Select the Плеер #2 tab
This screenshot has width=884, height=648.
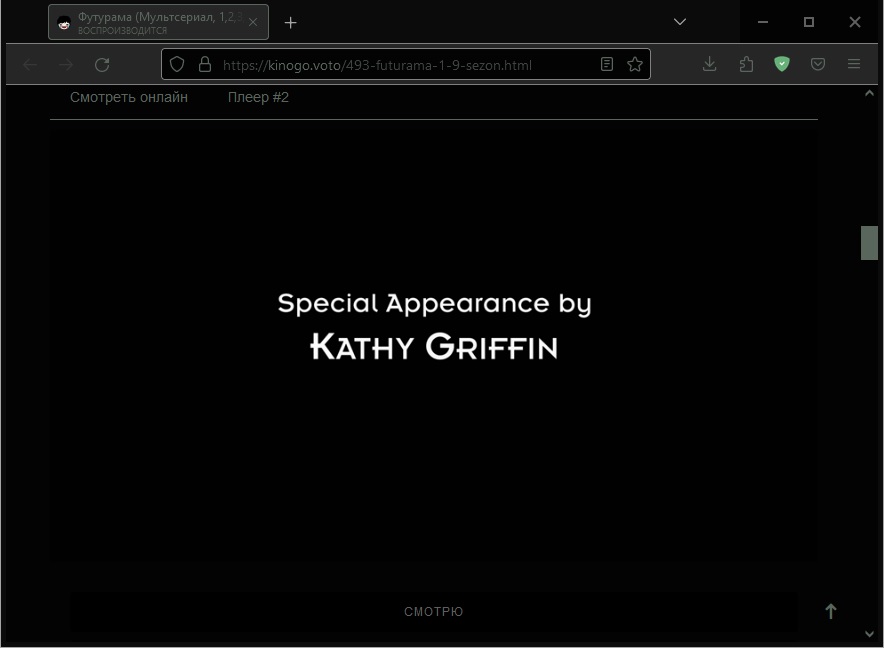tap(258, 98)
